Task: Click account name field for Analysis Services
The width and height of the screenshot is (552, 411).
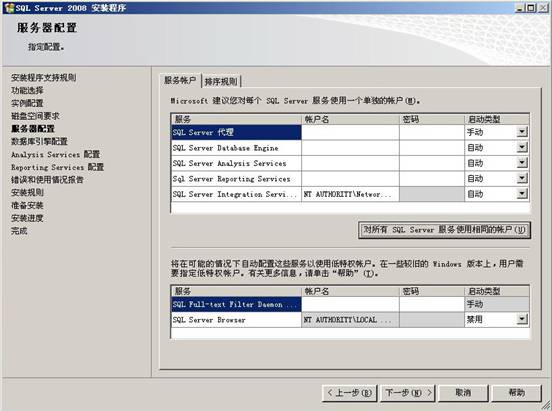Action: click(350, 163)
